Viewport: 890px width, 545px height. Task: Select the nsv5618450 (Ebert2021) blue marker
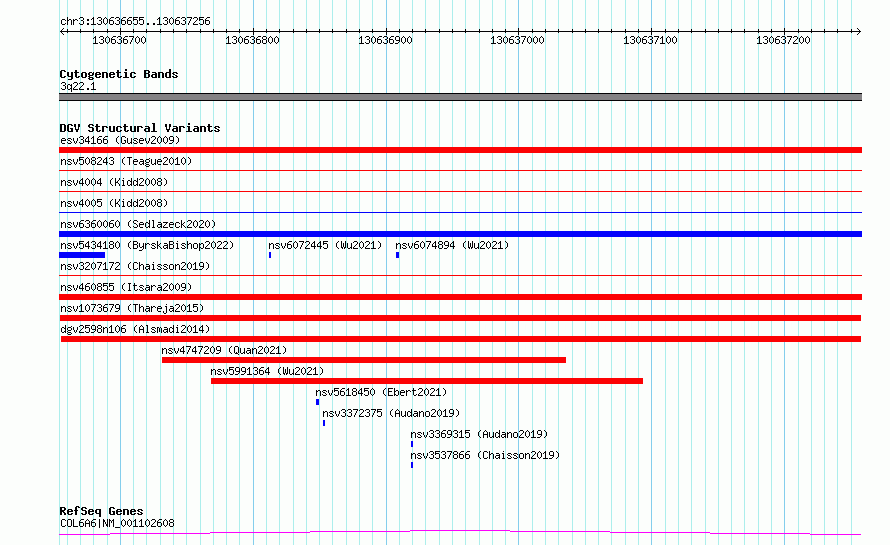pos(317,402)
